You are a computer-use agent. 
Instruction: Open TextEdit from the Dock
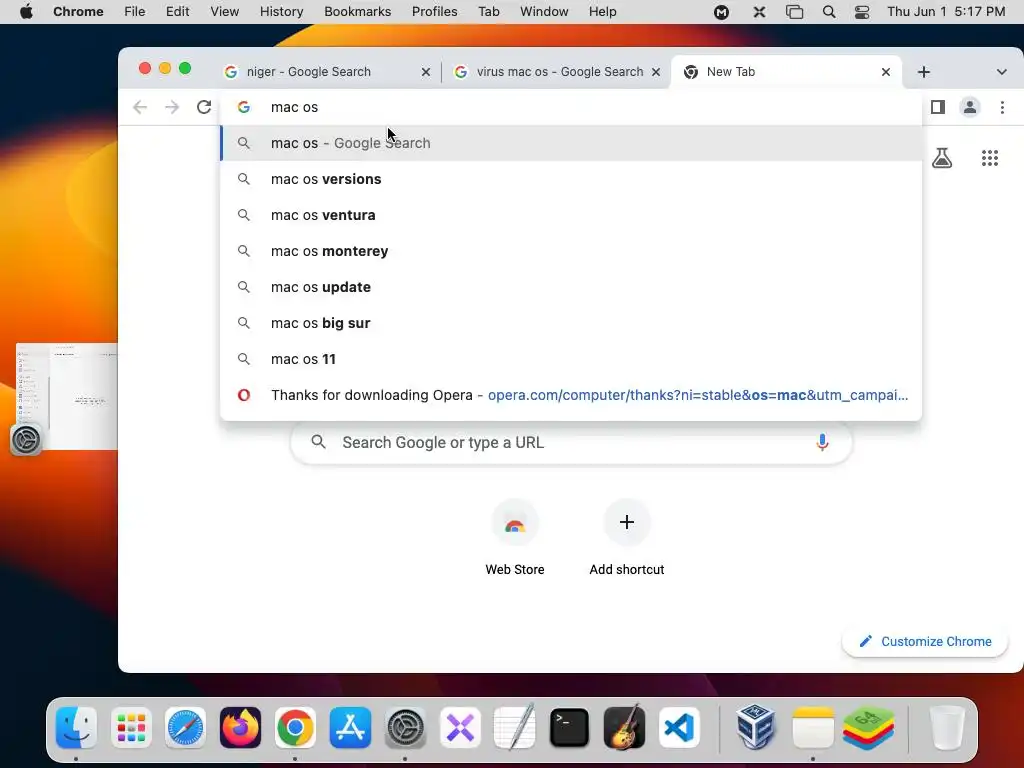tap(515, 726)
